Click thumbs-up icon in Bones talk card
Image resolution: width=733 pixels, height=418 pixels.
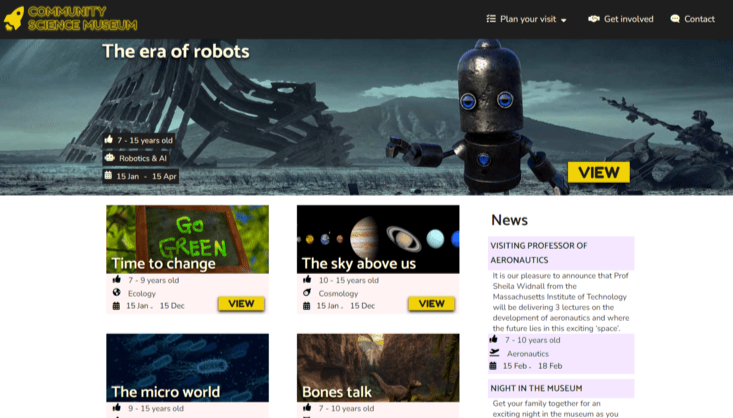click(x=307, y=408)
